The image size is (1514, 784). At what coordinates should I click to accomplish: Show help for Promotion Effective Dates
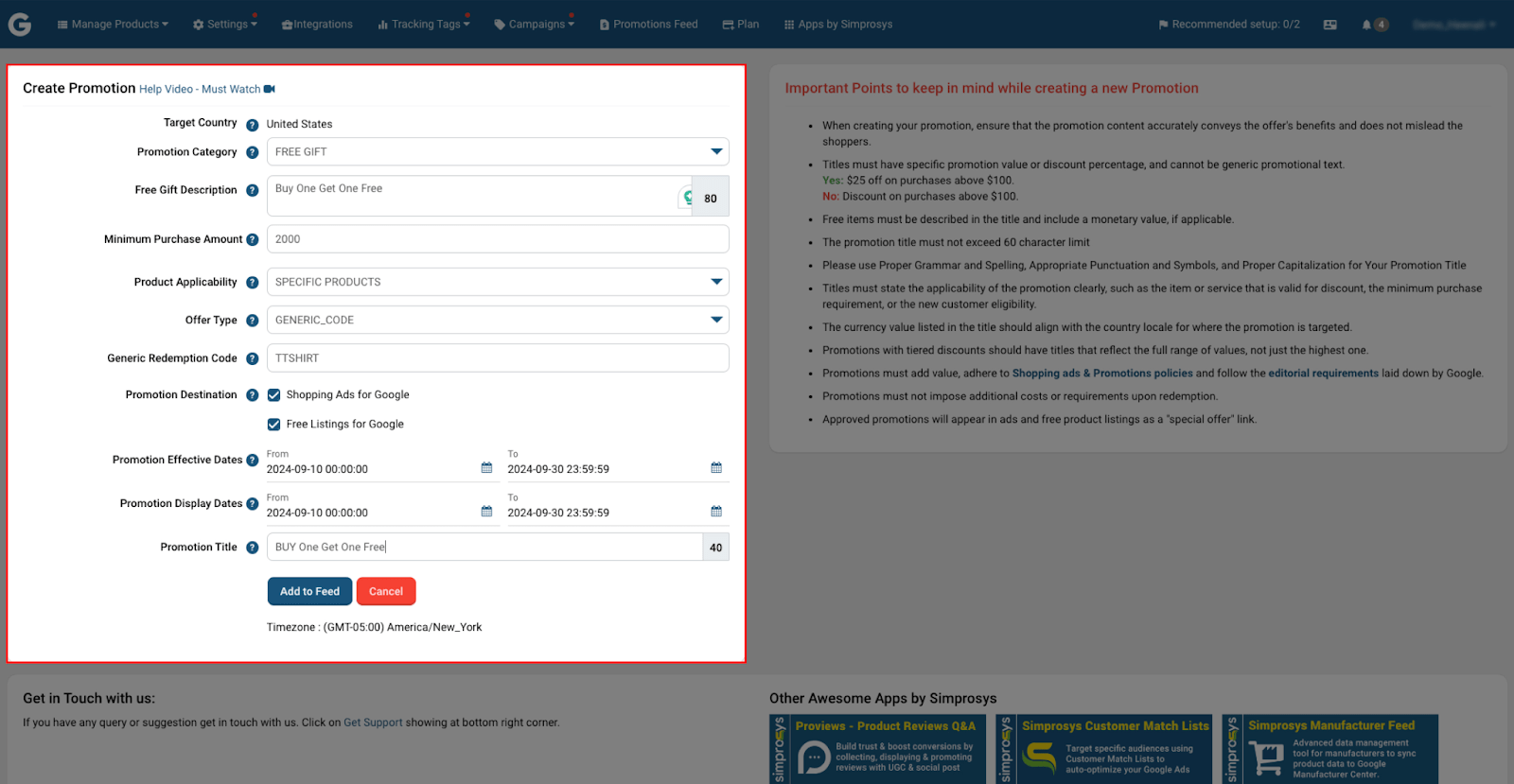click(x=253, y=461)
